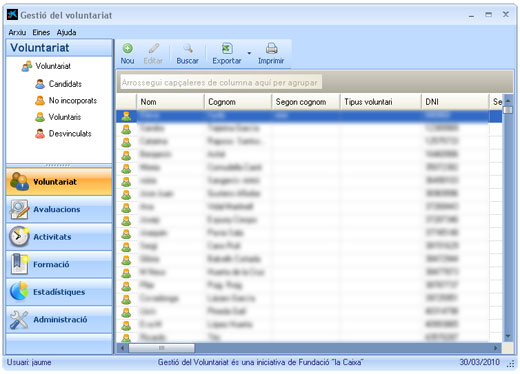Sort by Segon cognom column header

pos(306,102)
